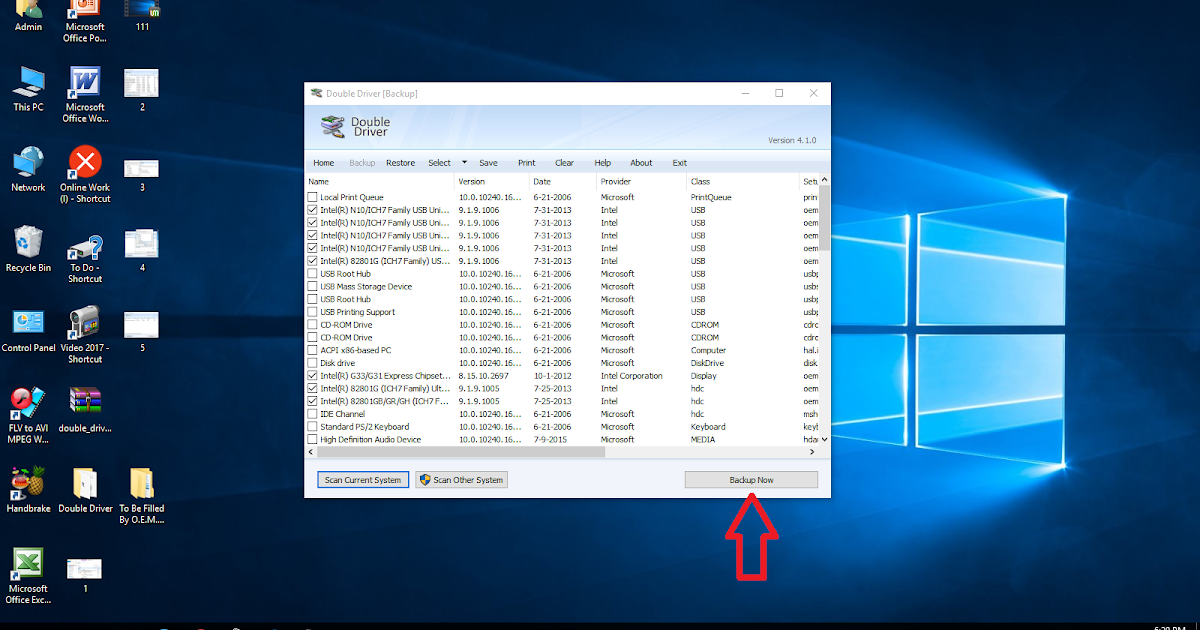
Task: Click Print in the menu bar
Action: point(526,163)
